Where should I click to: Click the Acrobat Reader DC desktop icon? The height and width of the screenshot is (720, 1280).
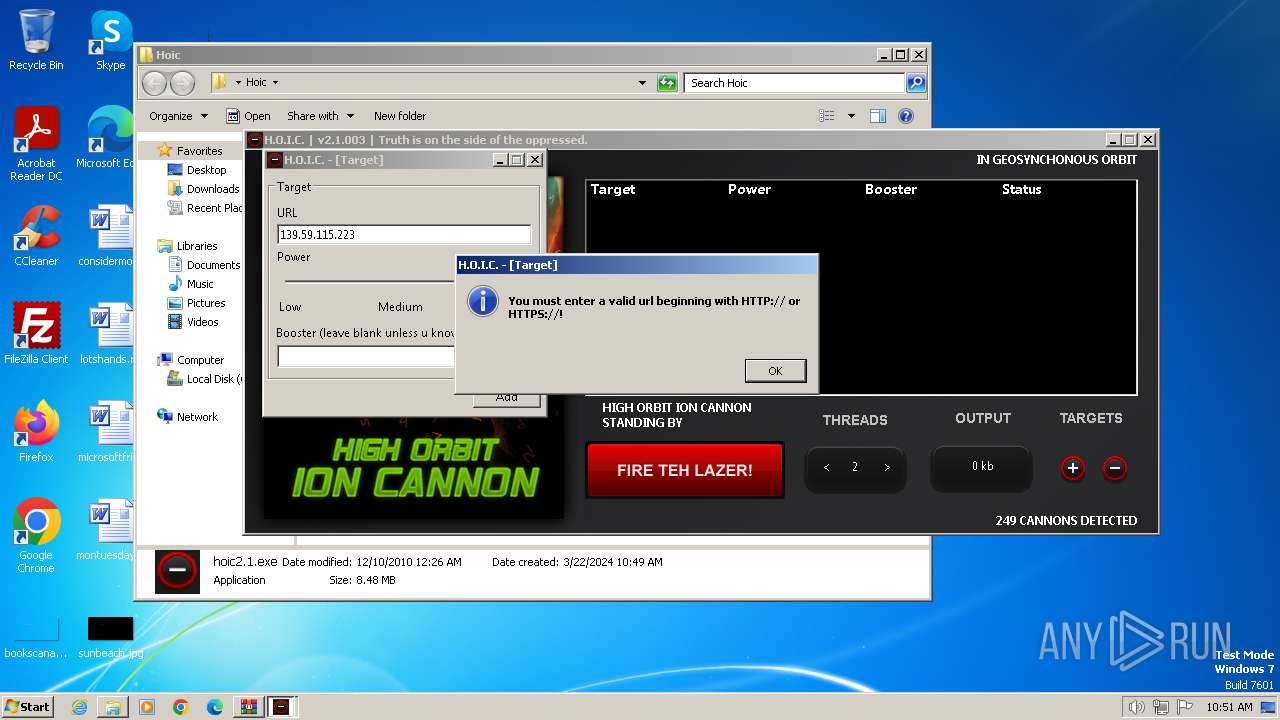(x=36, y=144)
